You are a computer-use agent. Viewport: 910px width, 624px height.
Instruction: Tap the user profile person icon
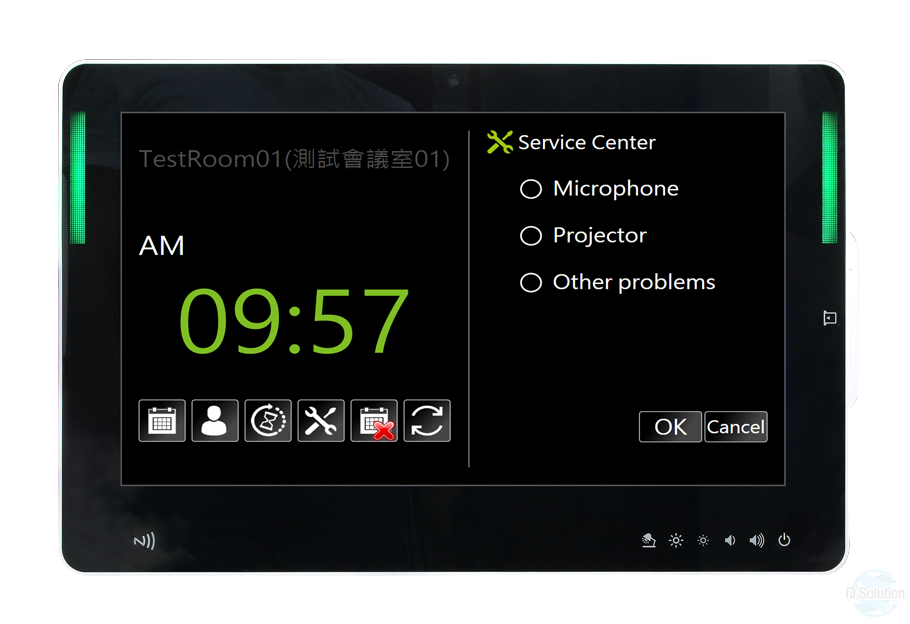(215, 421)
